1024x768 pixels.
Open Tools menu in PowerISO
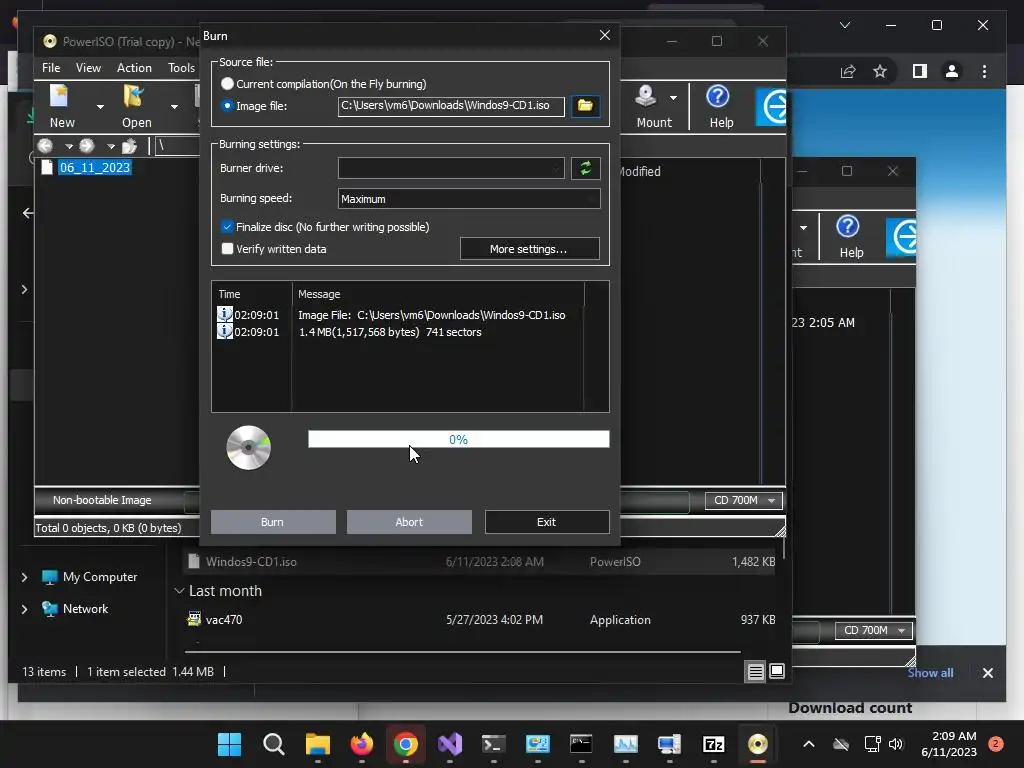(181, 68)
